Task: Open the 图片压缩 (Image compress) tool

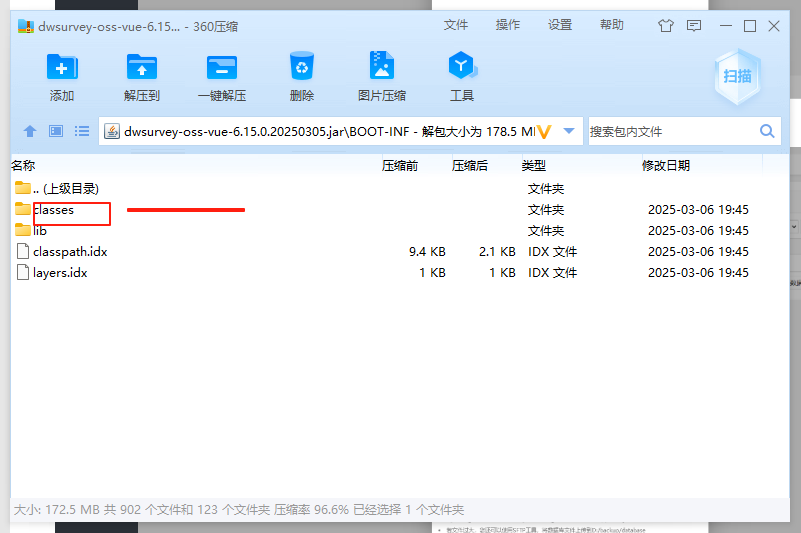Action: click(382, 69)
